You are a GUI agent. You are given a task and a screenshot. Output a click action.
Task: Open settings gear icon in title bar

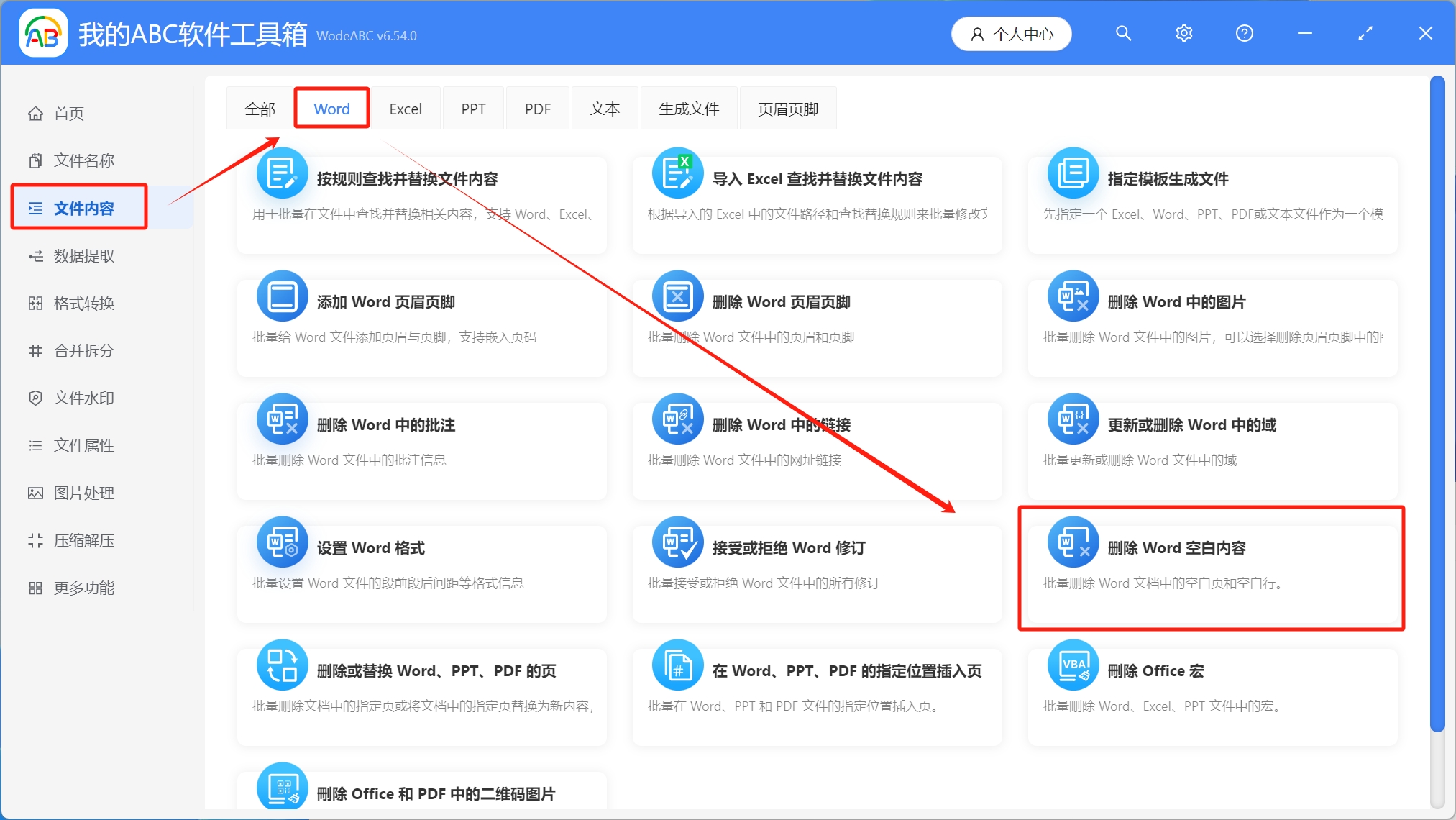tap(1183, 34)
